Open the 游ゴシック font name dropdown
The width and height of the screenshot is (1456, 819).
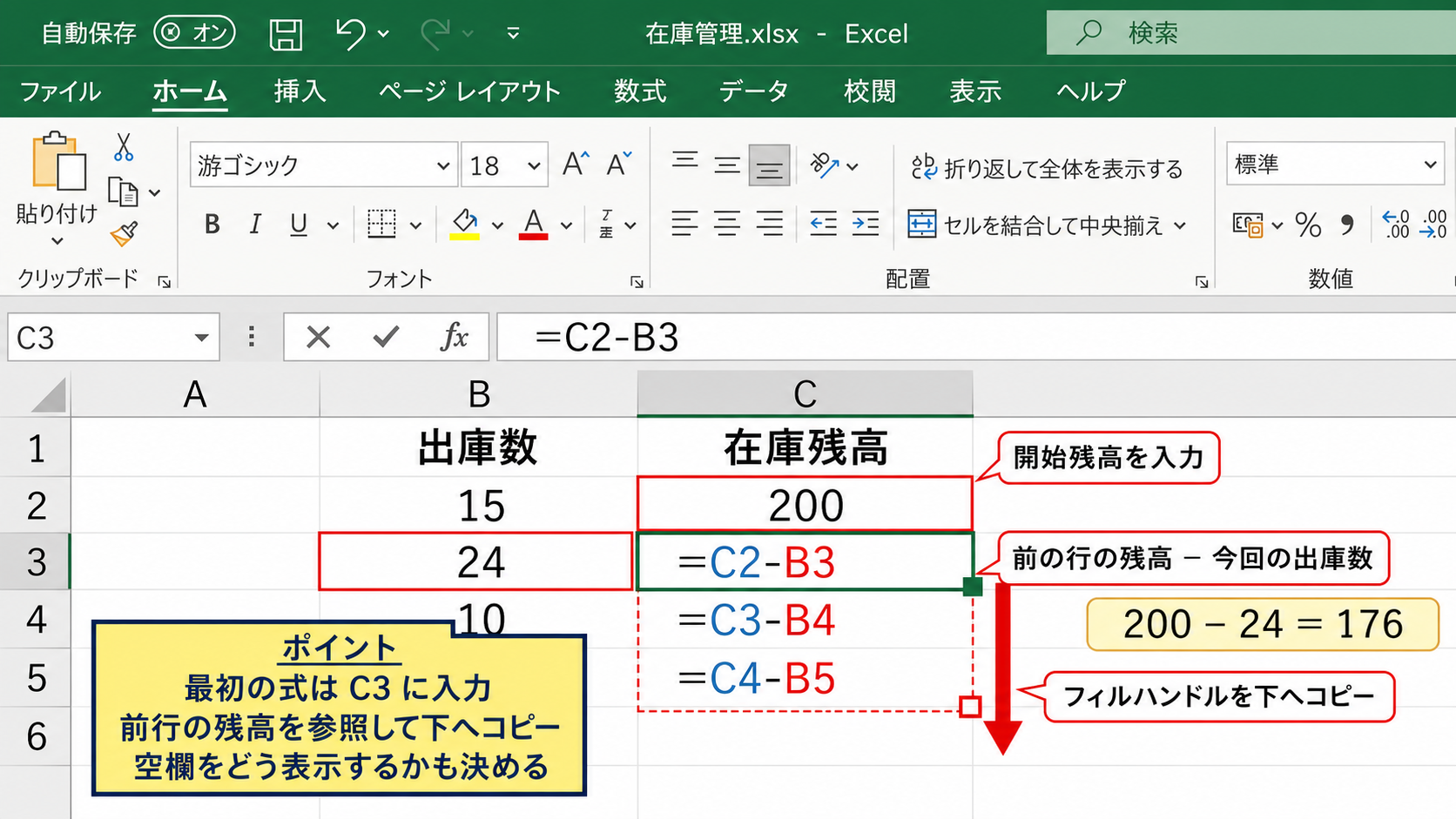pyautogui.click(x=442, y=165)
